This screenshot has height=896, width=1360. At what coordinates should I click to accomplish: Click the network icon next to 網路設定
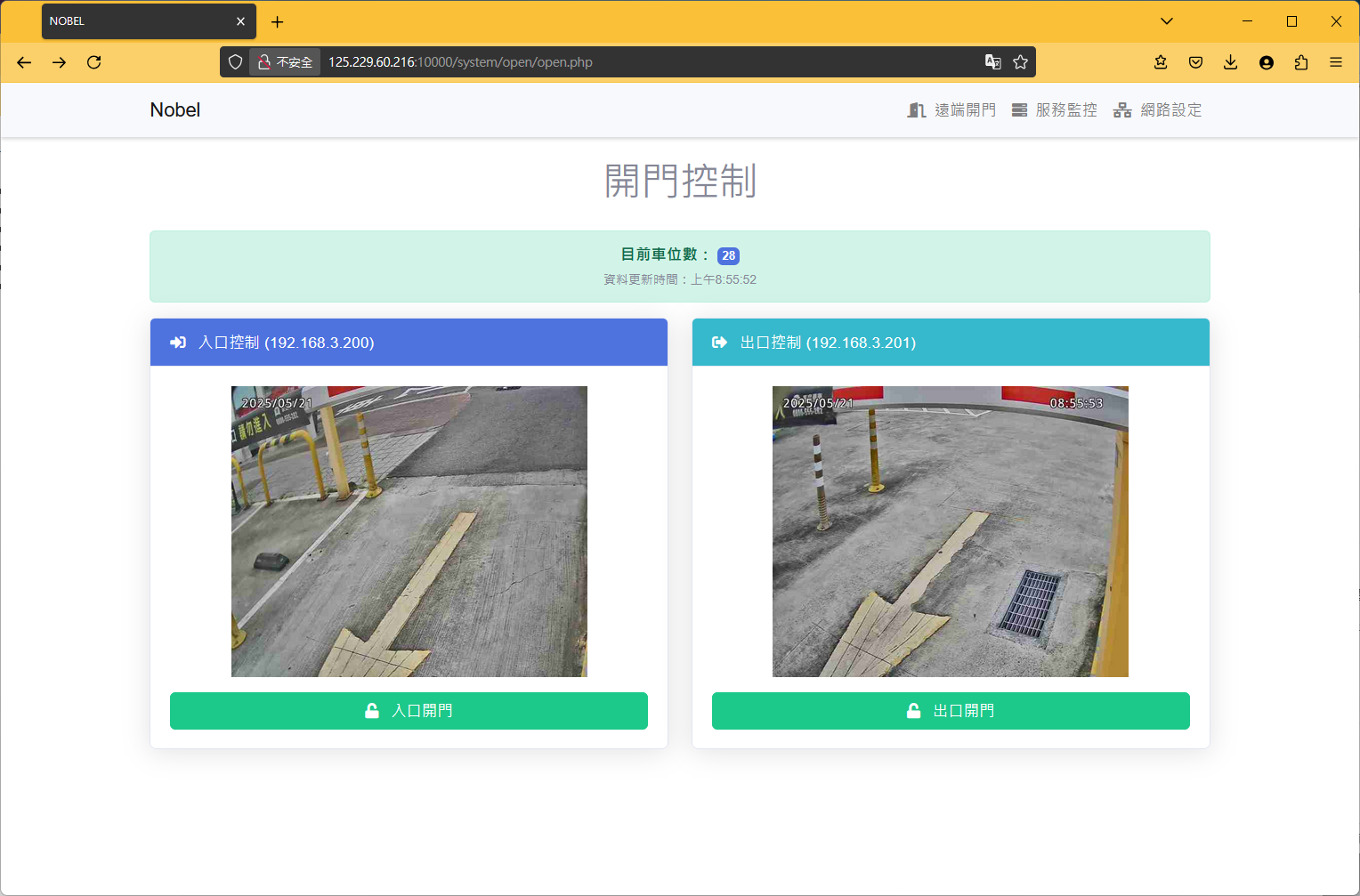pyautogui.click(x=1122, y=110)
